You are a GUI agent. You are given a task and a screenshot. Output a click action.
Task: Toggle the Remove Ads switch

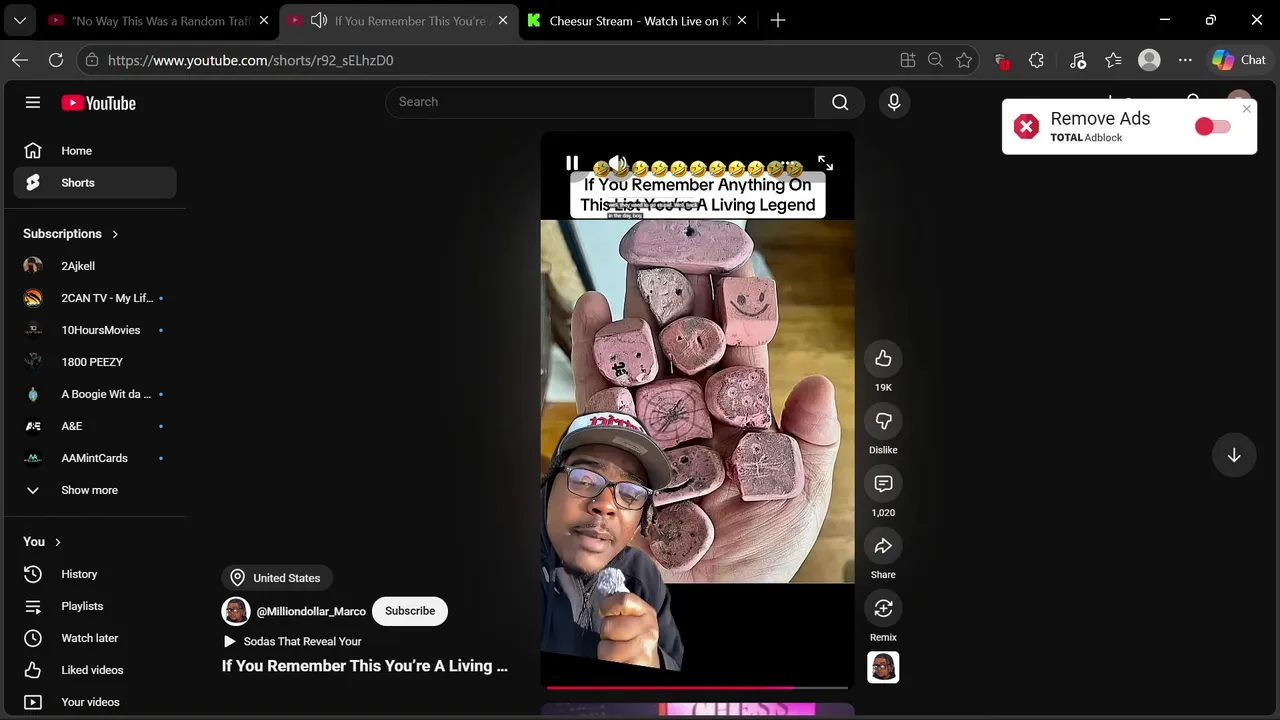1212,127
